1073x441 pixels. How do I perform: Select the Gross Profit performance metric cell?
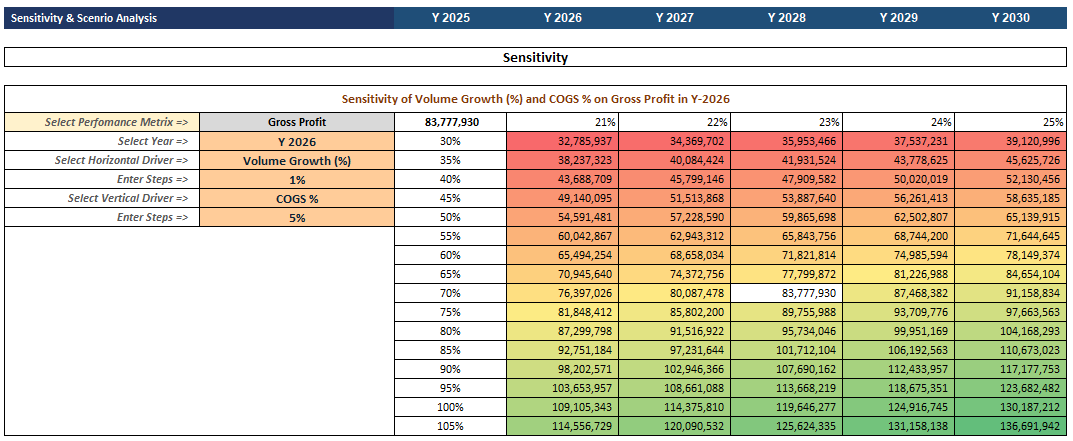(x=297, y=123)
